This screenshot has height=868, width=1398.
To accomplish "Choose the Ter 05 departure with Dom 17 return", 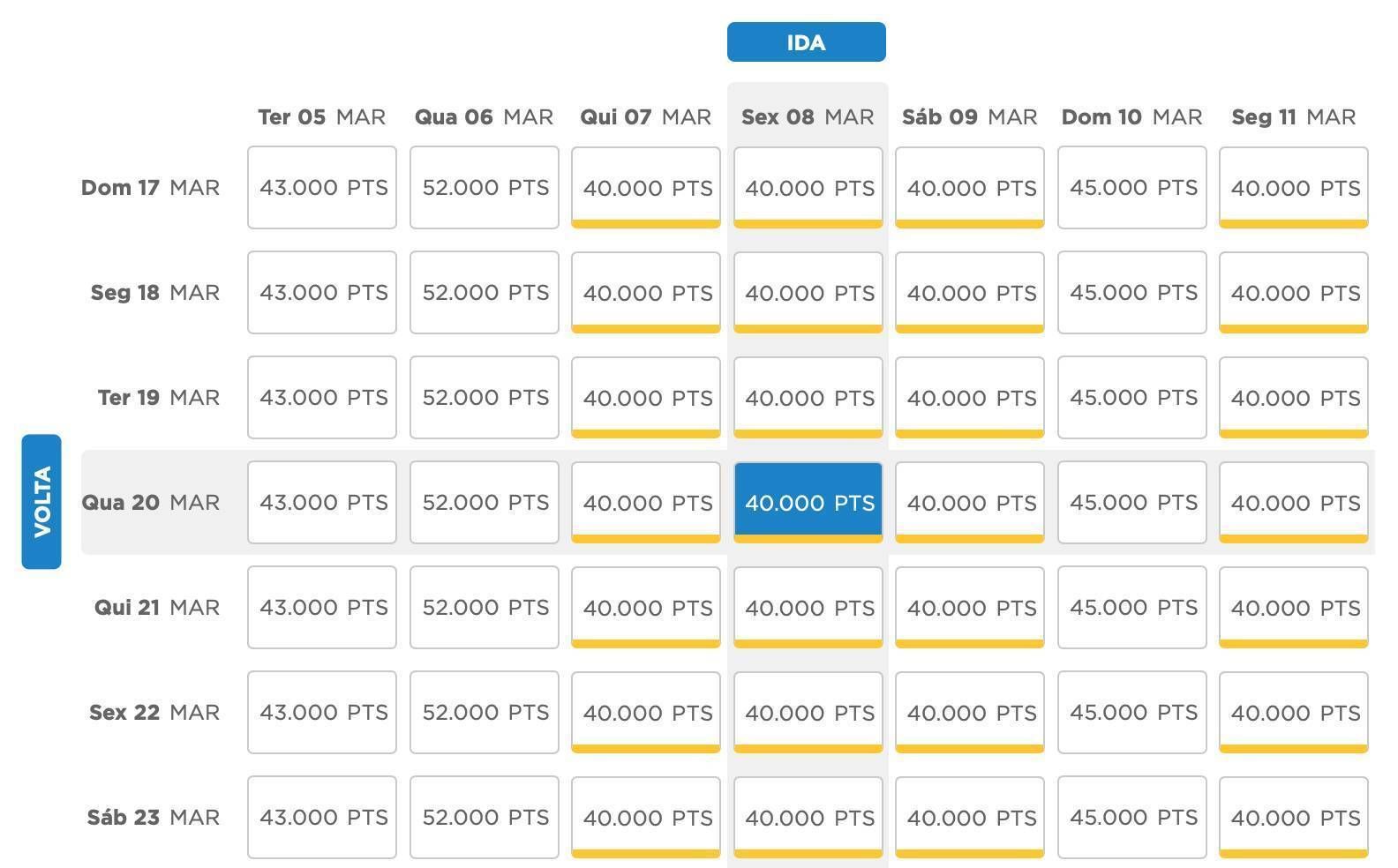I will [x=322, y=187].
